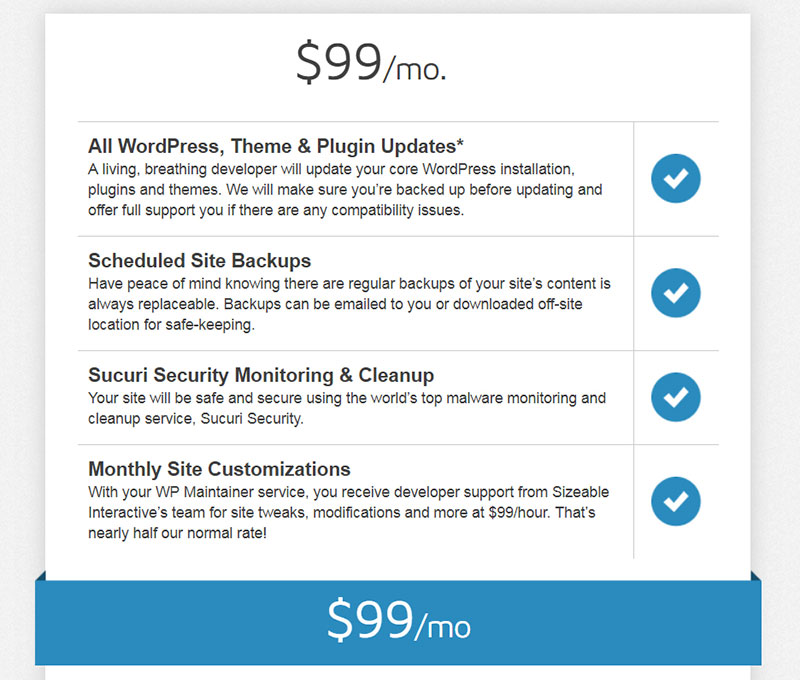Click the malware monitoring and cleanup description text
Image resolution: width=800 pixels, height=680 pixels.
(x=347, y=408)
